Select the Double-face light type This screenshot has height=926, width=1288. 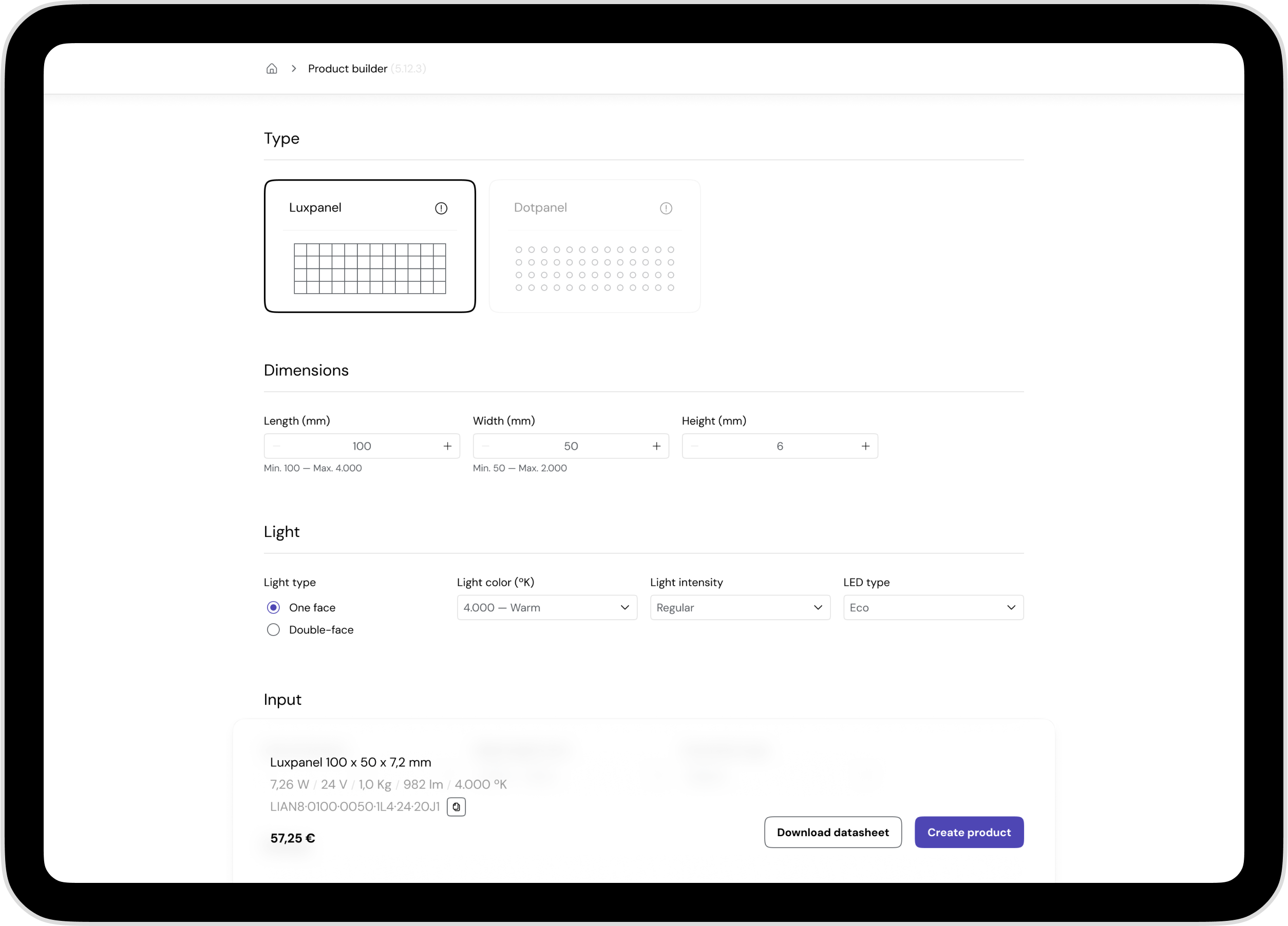coord(273,629)
